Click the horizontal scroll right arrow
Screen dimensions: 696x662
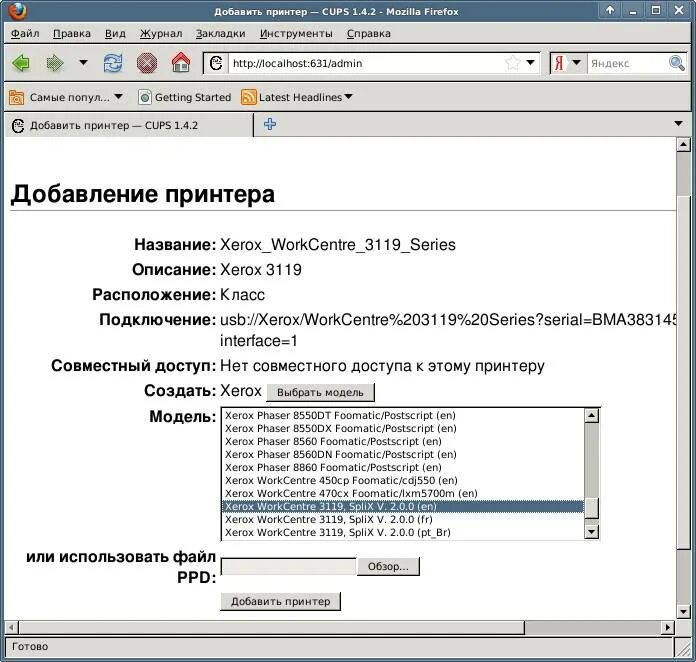(x=667, y=627)
